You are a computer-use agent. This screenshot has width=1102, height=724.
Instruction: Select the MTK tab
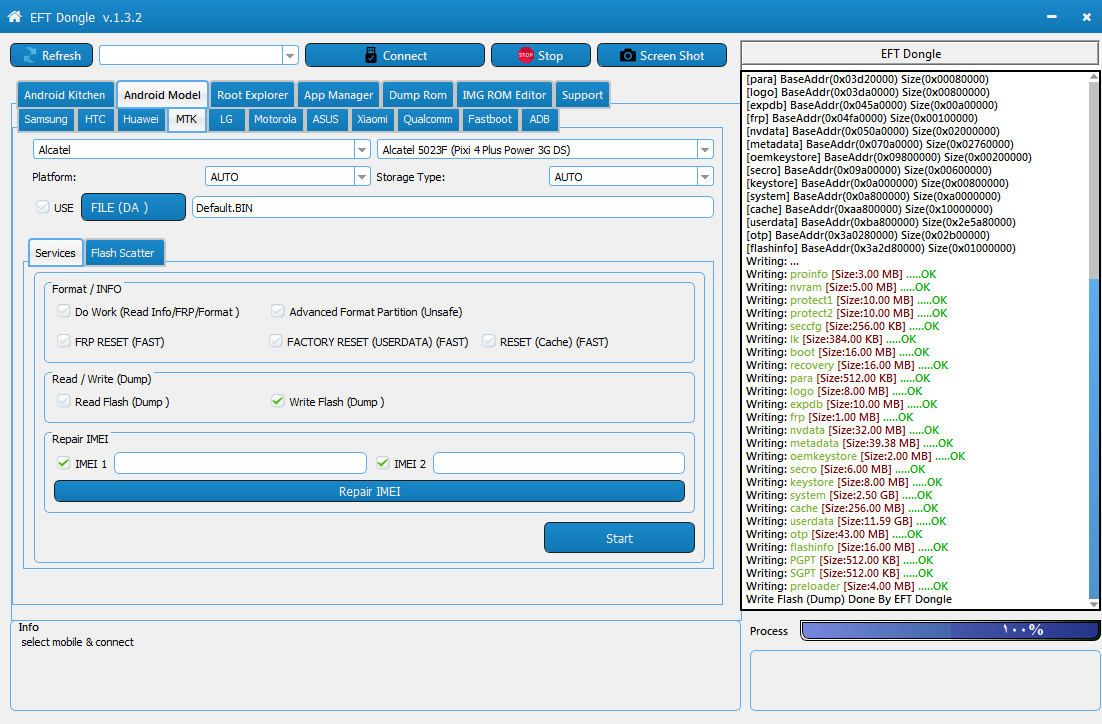(x=186, y=119)
